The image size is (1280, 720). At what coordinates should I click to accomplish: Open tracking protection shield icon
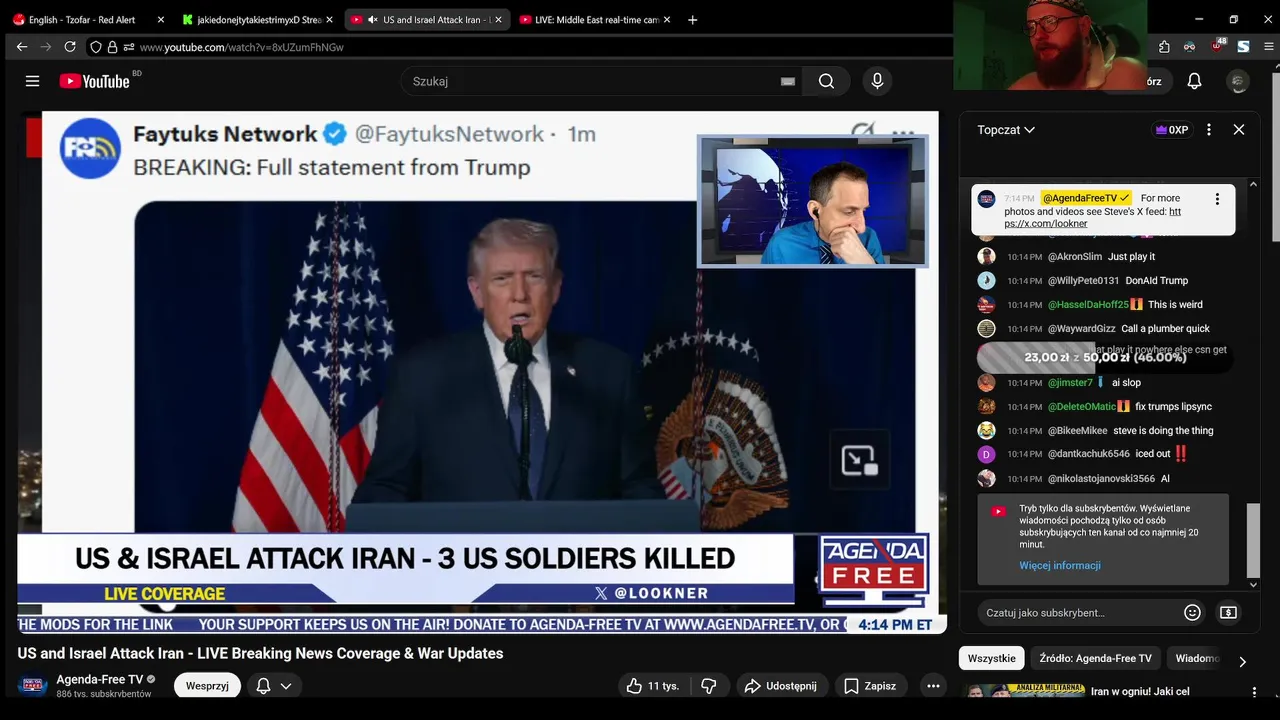click(96, 47)
